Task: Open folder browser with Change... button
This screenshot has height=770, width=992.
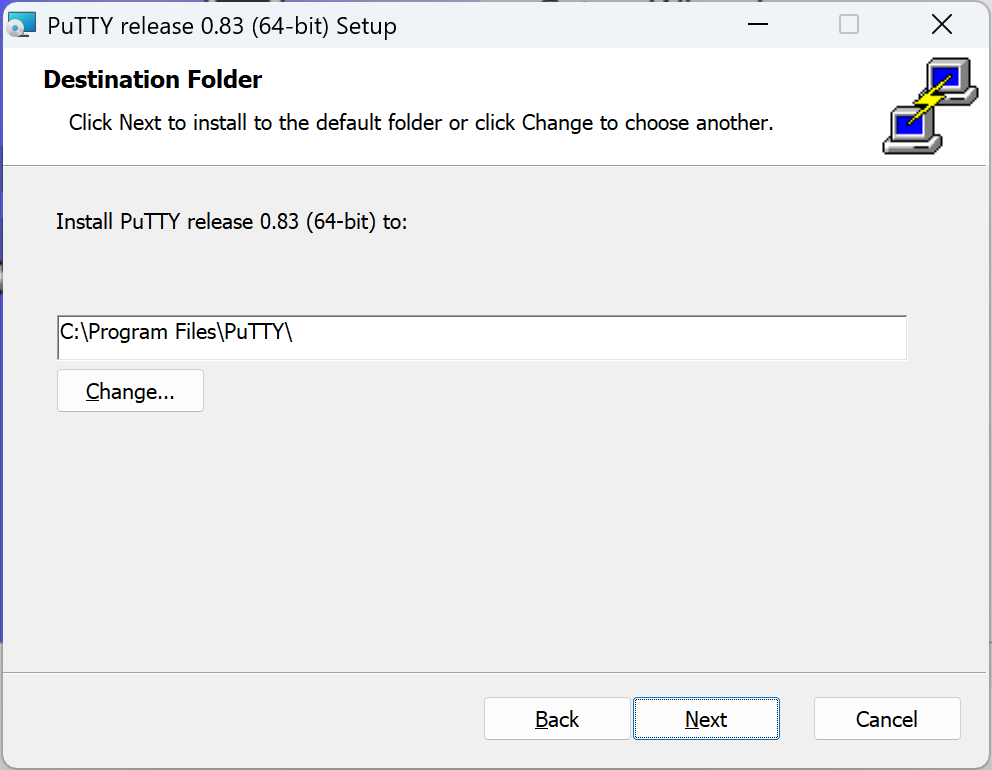Action: coord(130,391)
